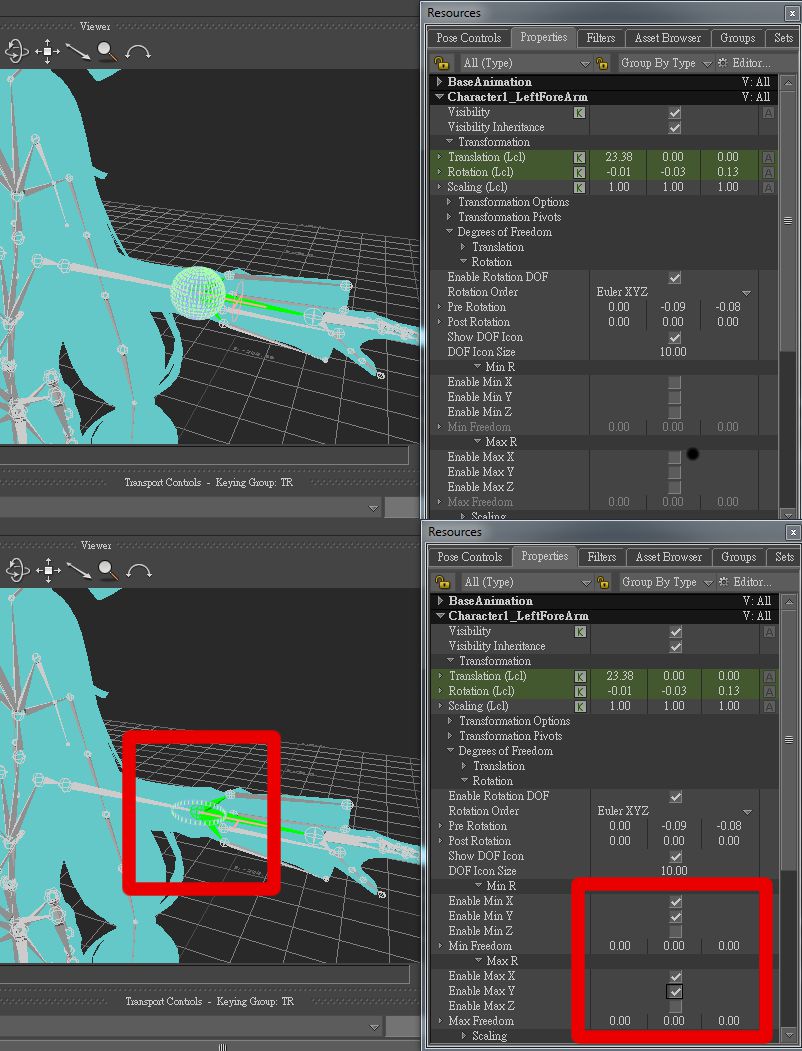Click the K key icon for Rotation (Lcl), upper panel
Screen dimensions: 802x1051
579,172
